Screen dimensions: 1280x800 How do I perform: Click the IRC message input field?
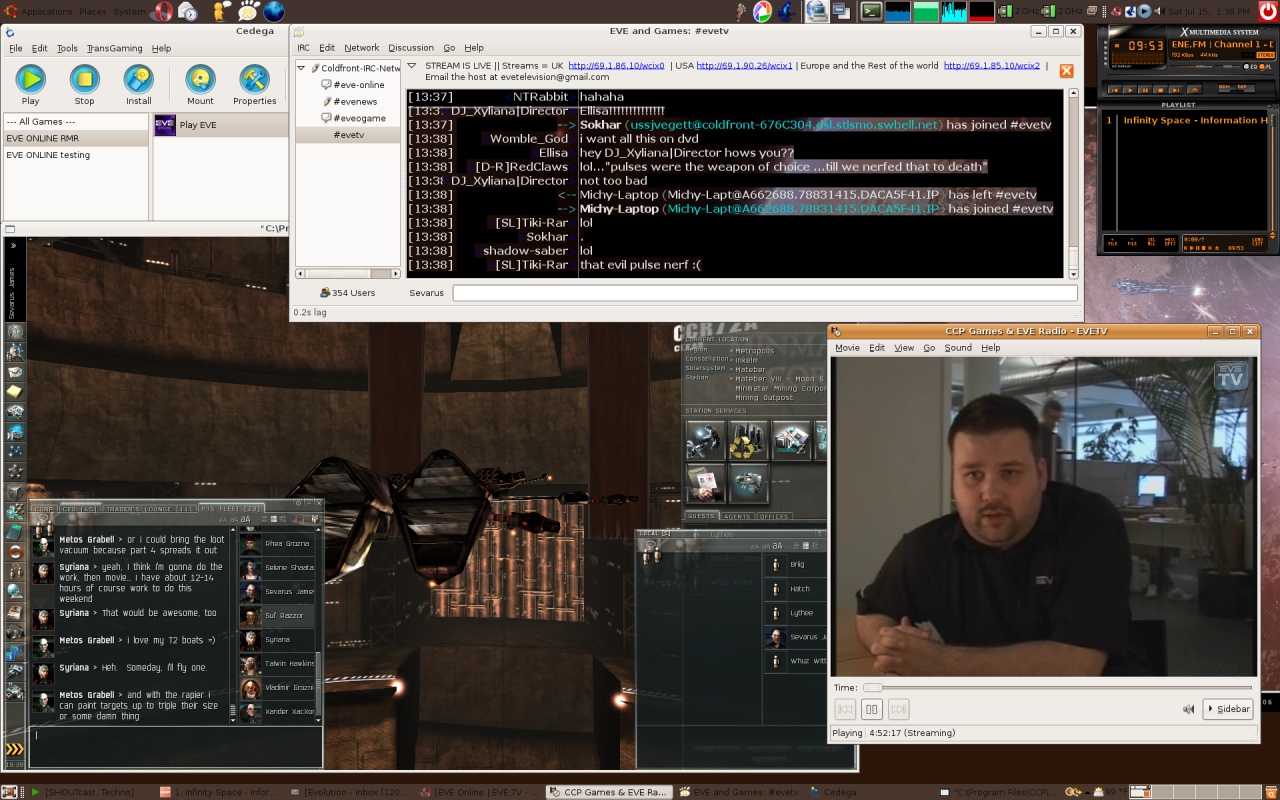coord(765,293)
